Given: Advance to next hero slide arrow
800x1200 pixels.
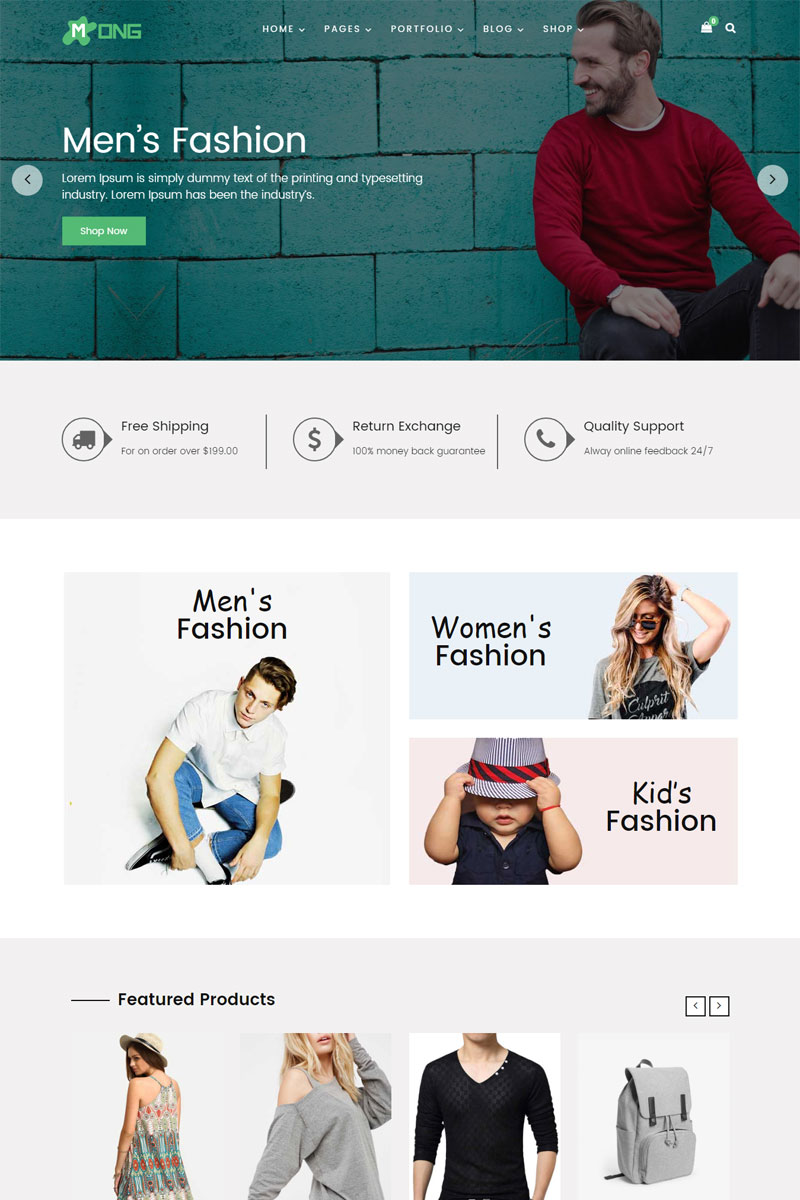Looking at the screenshot, I should [x=772, y=180].
